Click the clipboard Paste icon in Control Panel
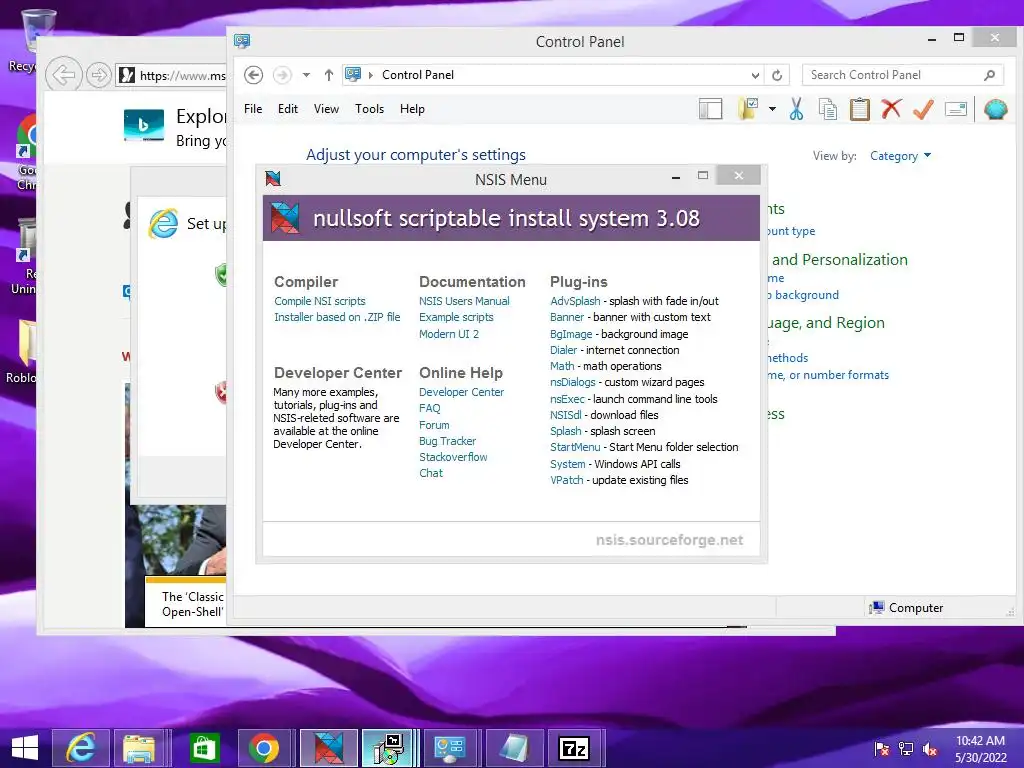Viewport: 1024px width, 768px height. 859,109
